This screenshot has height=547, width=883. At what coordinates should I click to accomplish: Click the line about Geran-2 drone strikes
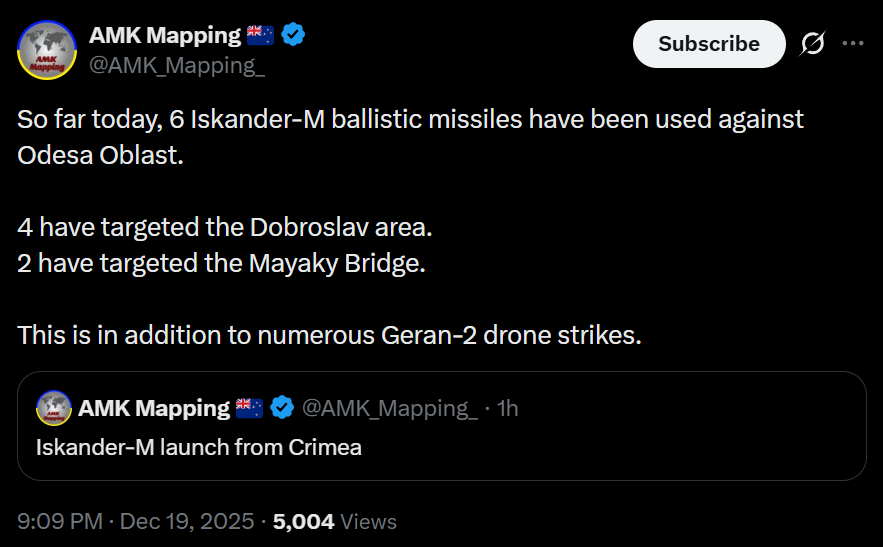(328, 335)
